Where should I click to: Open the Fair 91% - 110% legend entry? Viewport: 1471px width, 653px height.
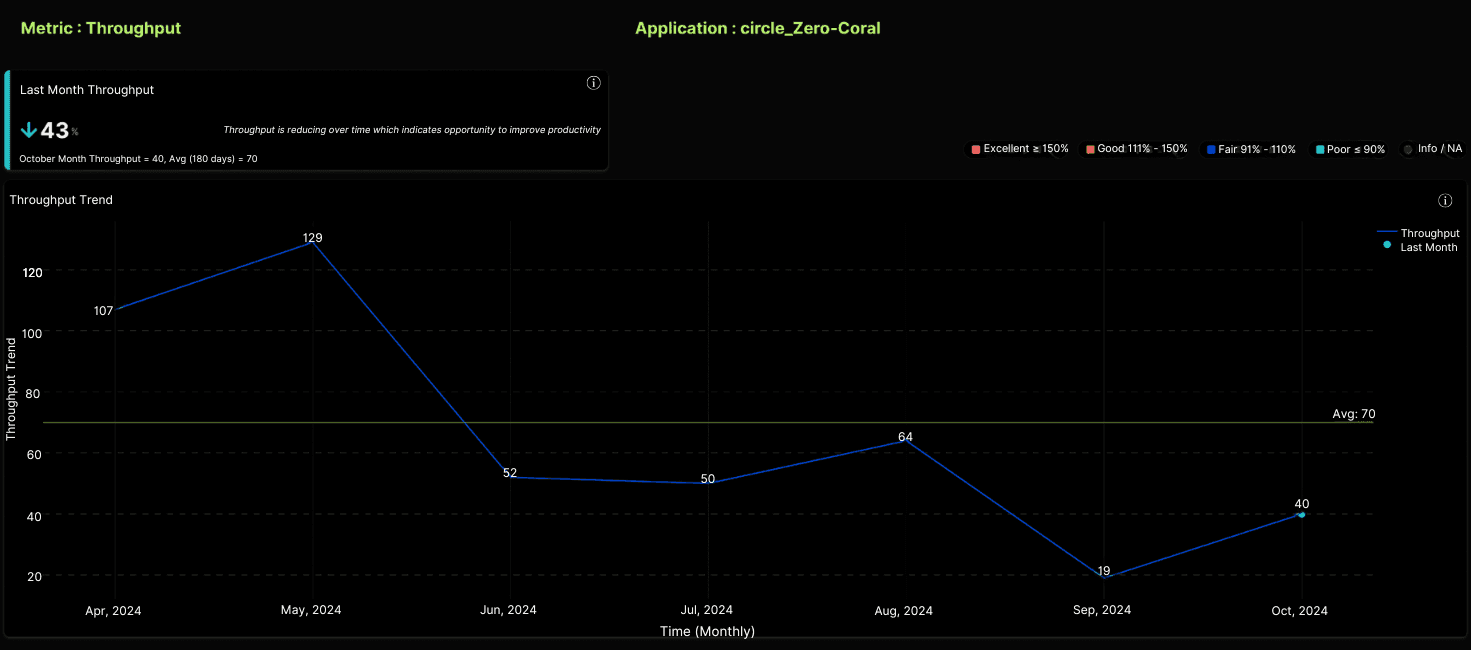point(1250,148)
